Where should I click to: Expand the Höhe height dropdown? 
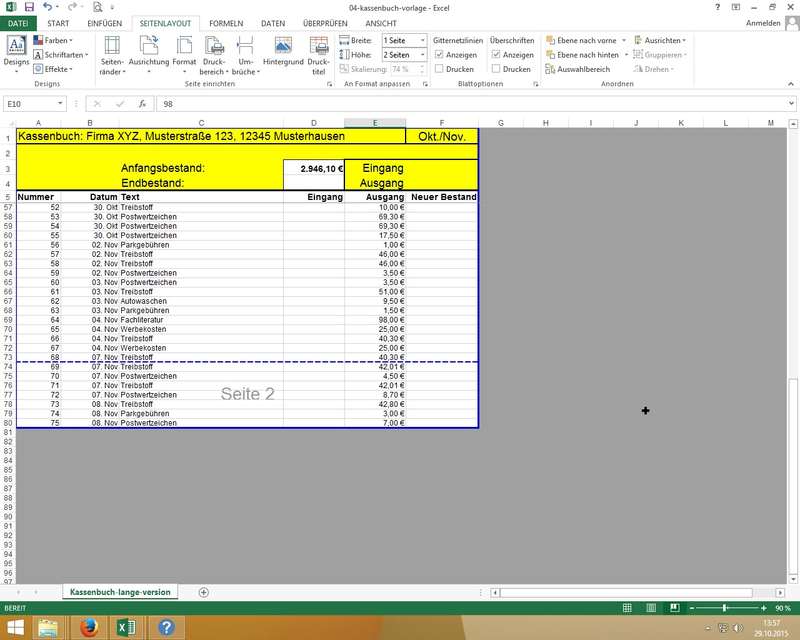click(423, 55)
